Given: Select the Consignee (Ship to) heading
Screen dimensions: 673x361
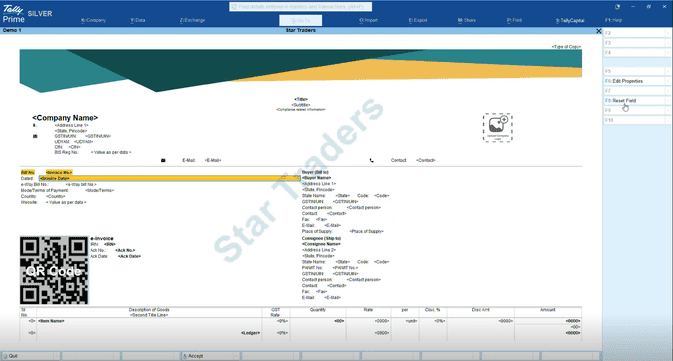Looking at the screenshot, I should pos(321,238).
